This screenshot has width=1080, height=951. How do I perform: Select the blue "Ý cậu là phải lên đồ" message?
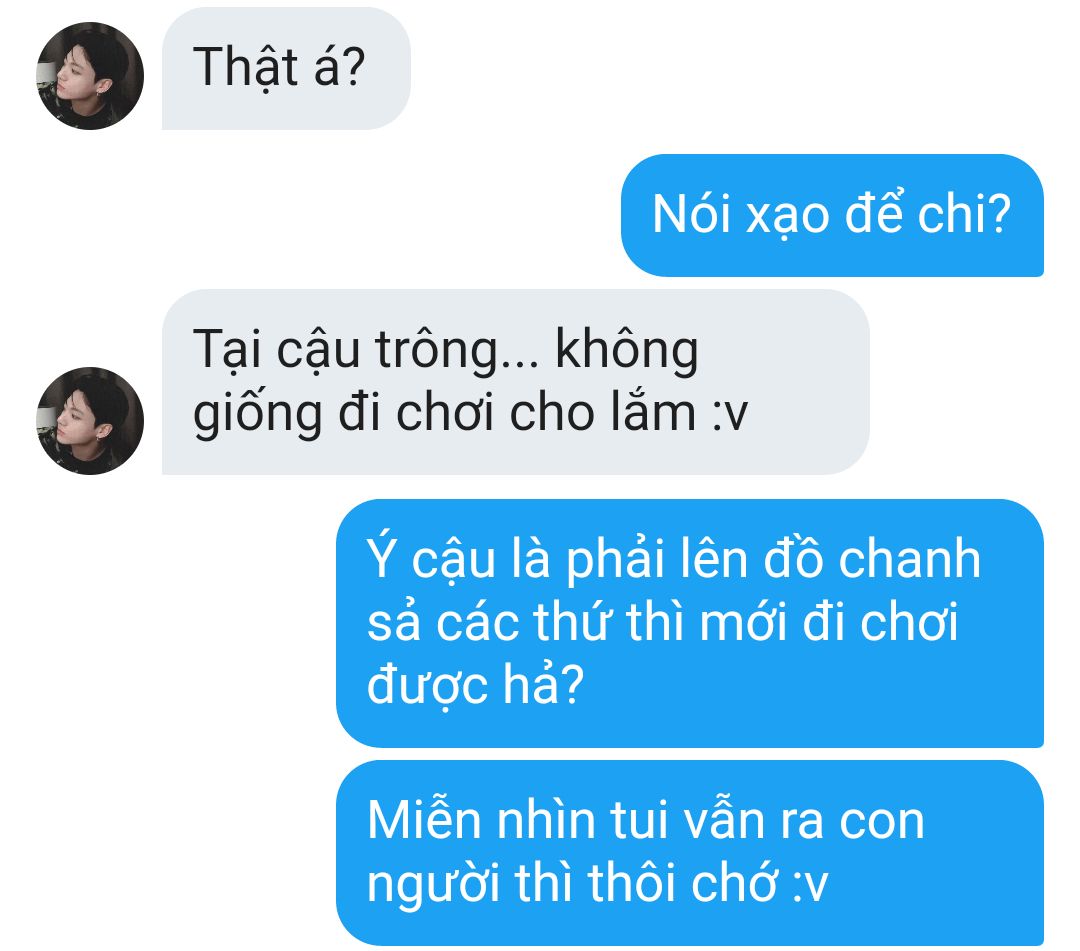coord(689,623)
